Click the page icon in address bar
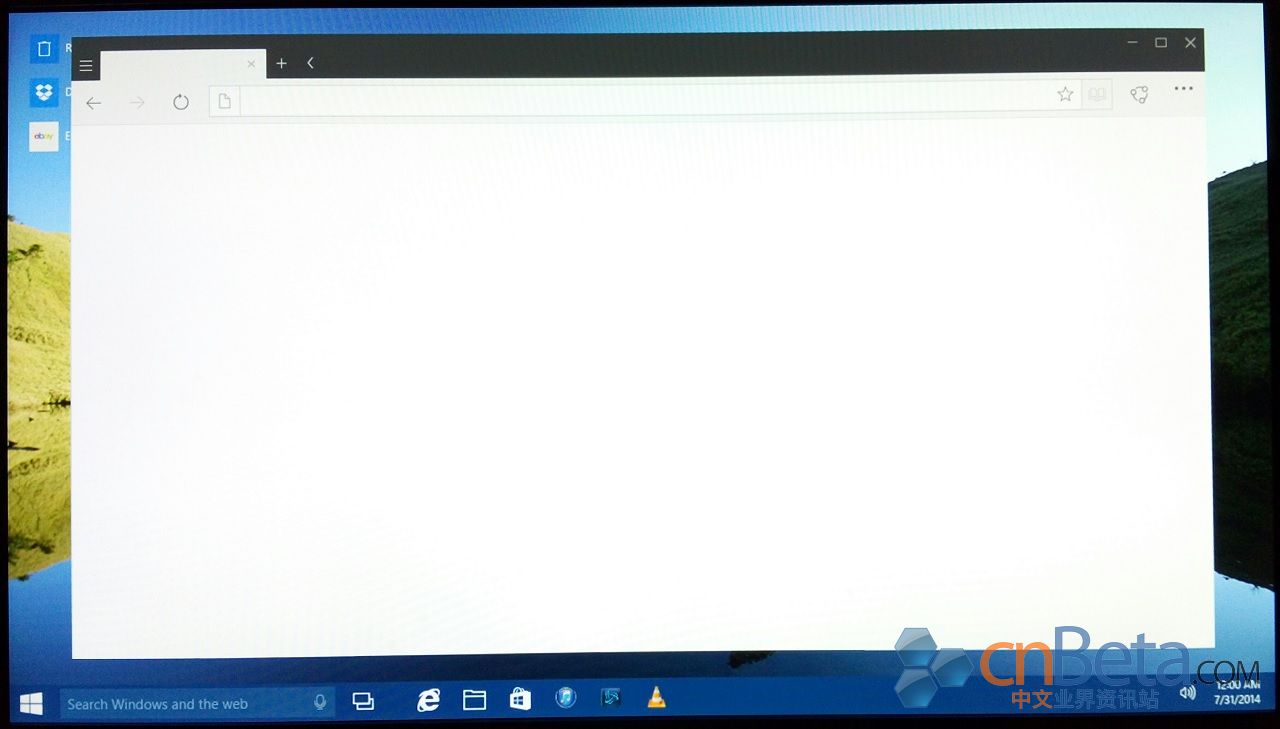 click(x=225, y=101)
